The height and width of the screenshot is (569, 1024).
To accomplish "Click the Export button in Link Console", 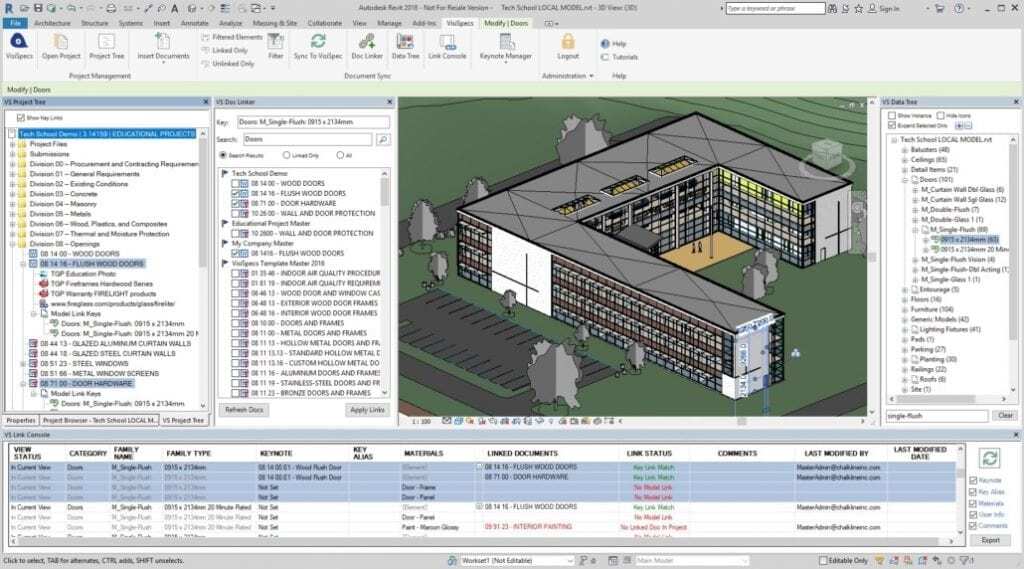I will [990, 540].
